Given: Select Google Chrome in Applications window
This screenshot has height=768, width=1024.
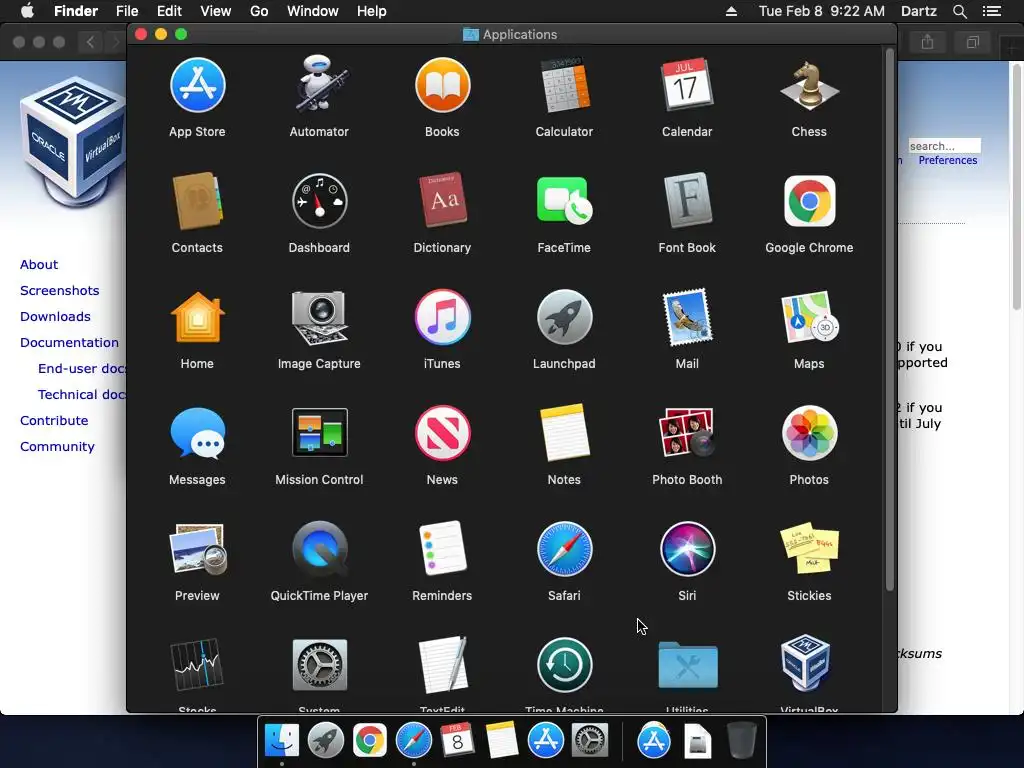Looking at the screenshot, I should (x=809, y=201).
